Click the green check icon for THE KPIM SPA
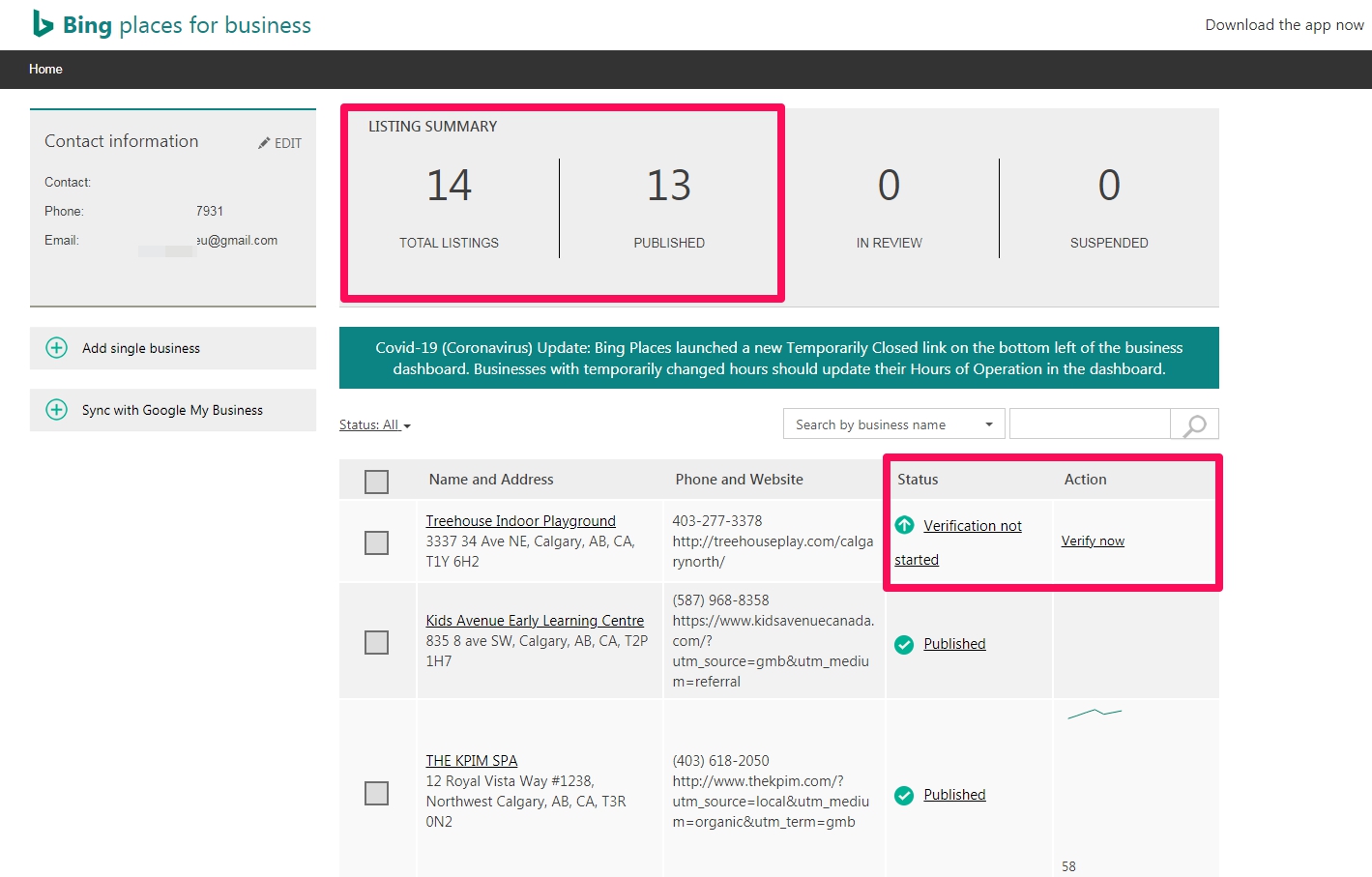1372x877 pixels. (x=904, y=796)
